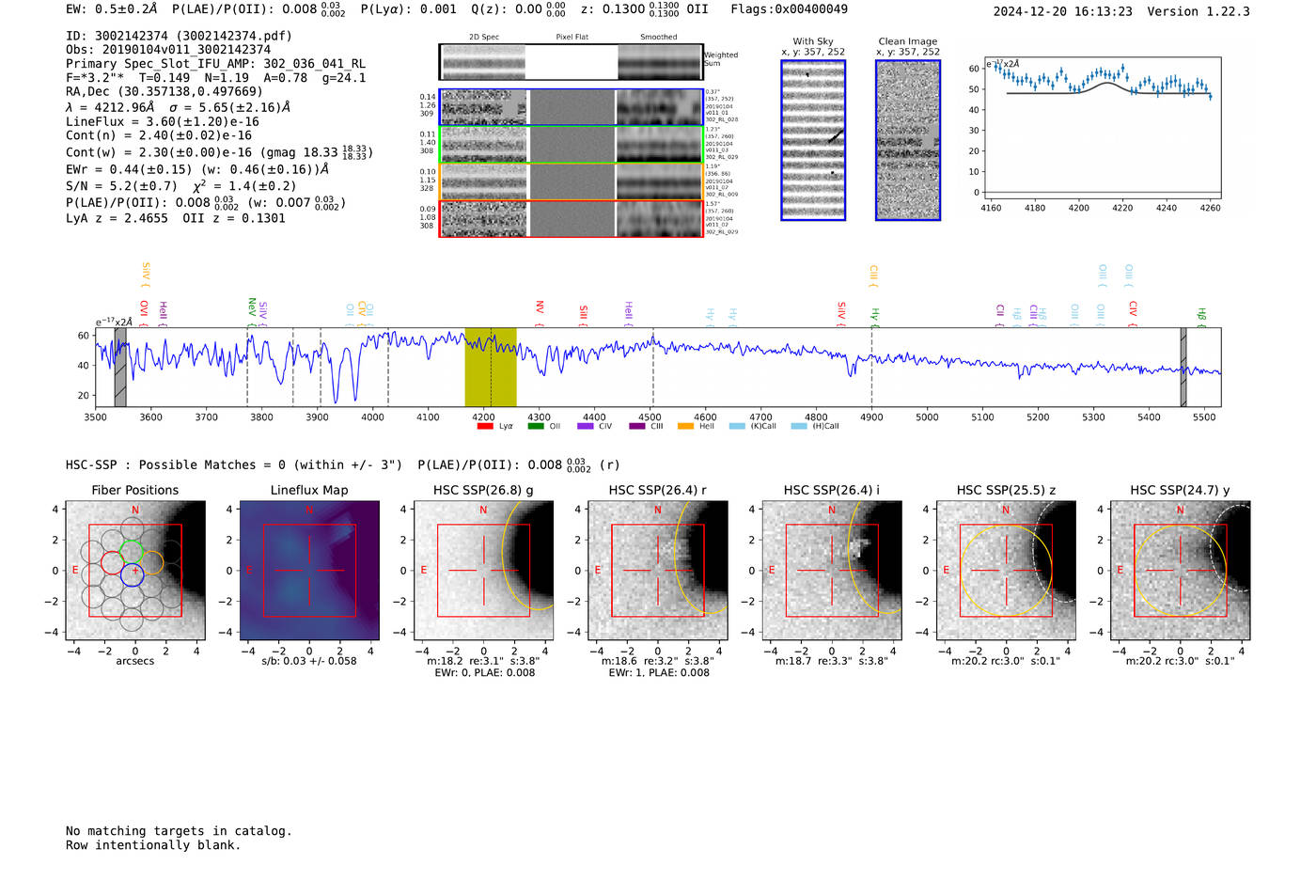Click the blue fiber circle in Fiber Positions

[x=133, y=575]
